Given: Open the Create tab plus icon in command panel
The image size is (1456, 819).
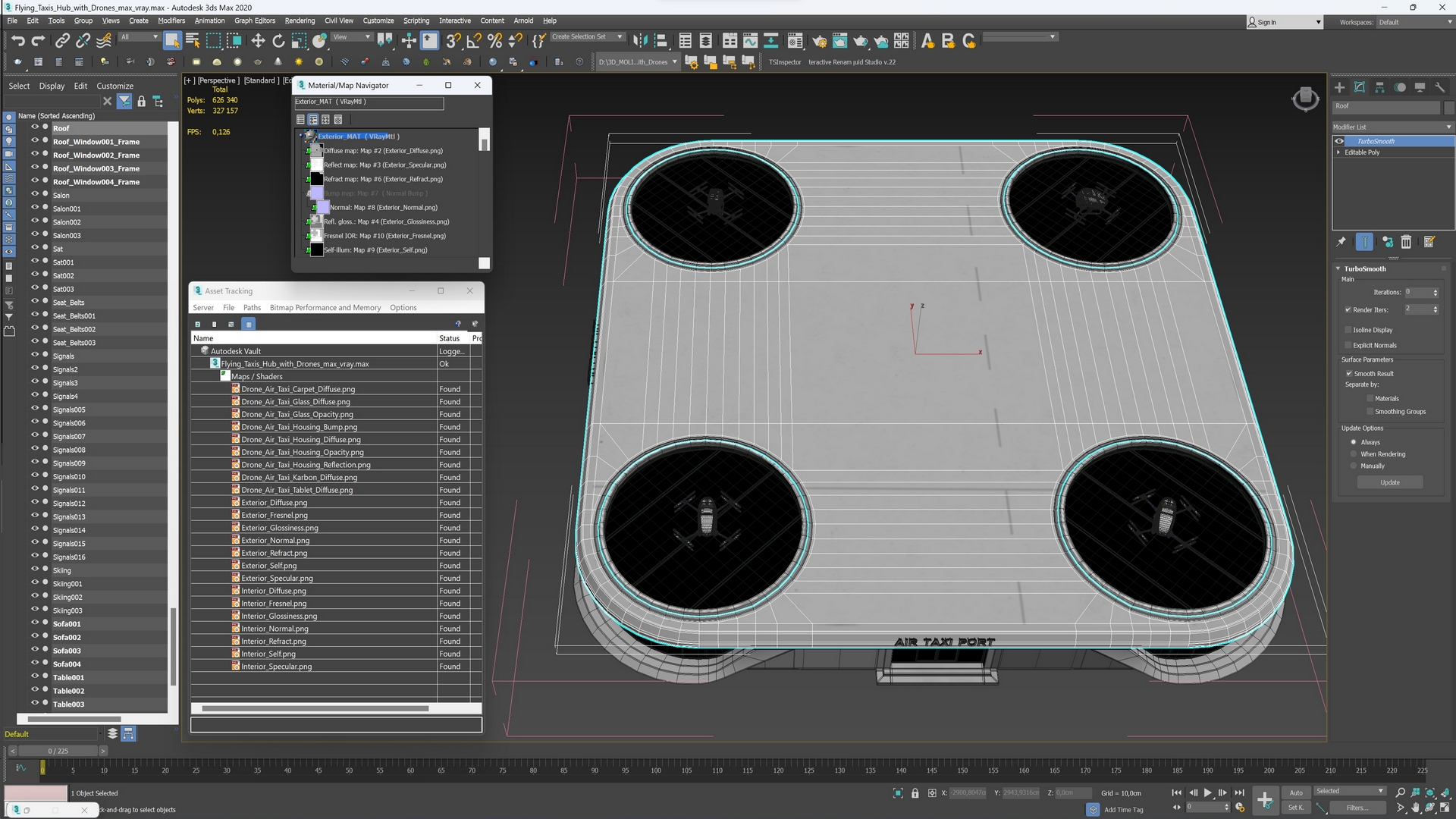Looking at the screenshot, I should pyautogui.click(x=1339, y=87).
